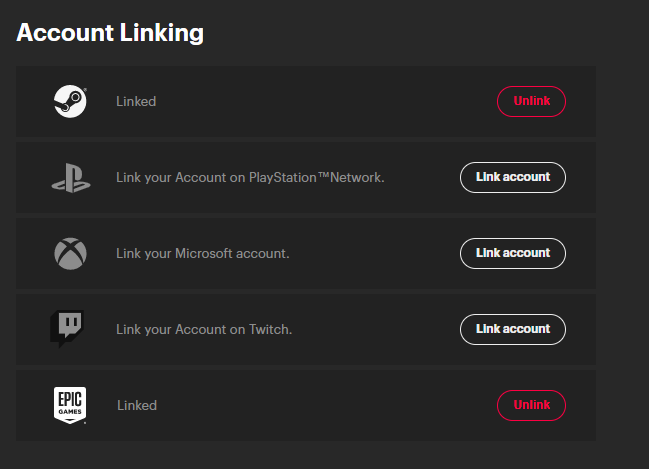The width and height of the screenshot is (649, 469).
Task: Click the Steam logo icon
Action: click(70, 101)
